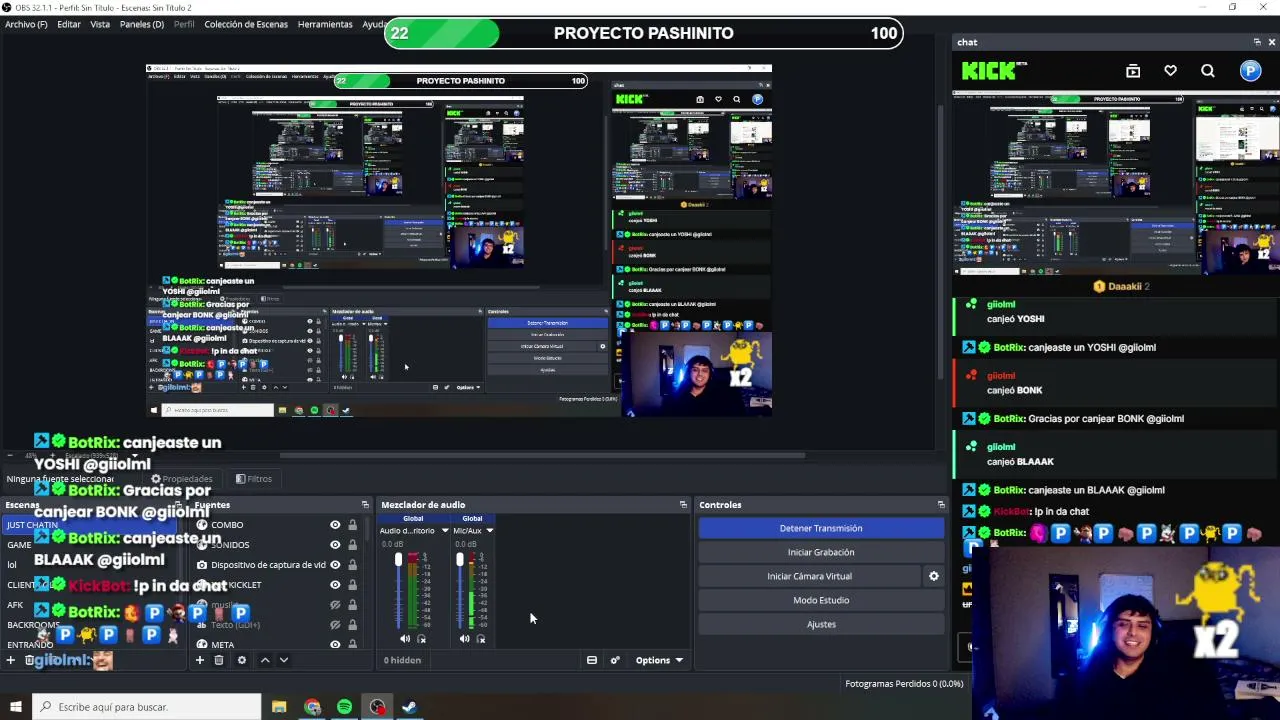Screen dimensions: 1280x720
Task: Open advanced audio properties gears icon
Action: 615,660
